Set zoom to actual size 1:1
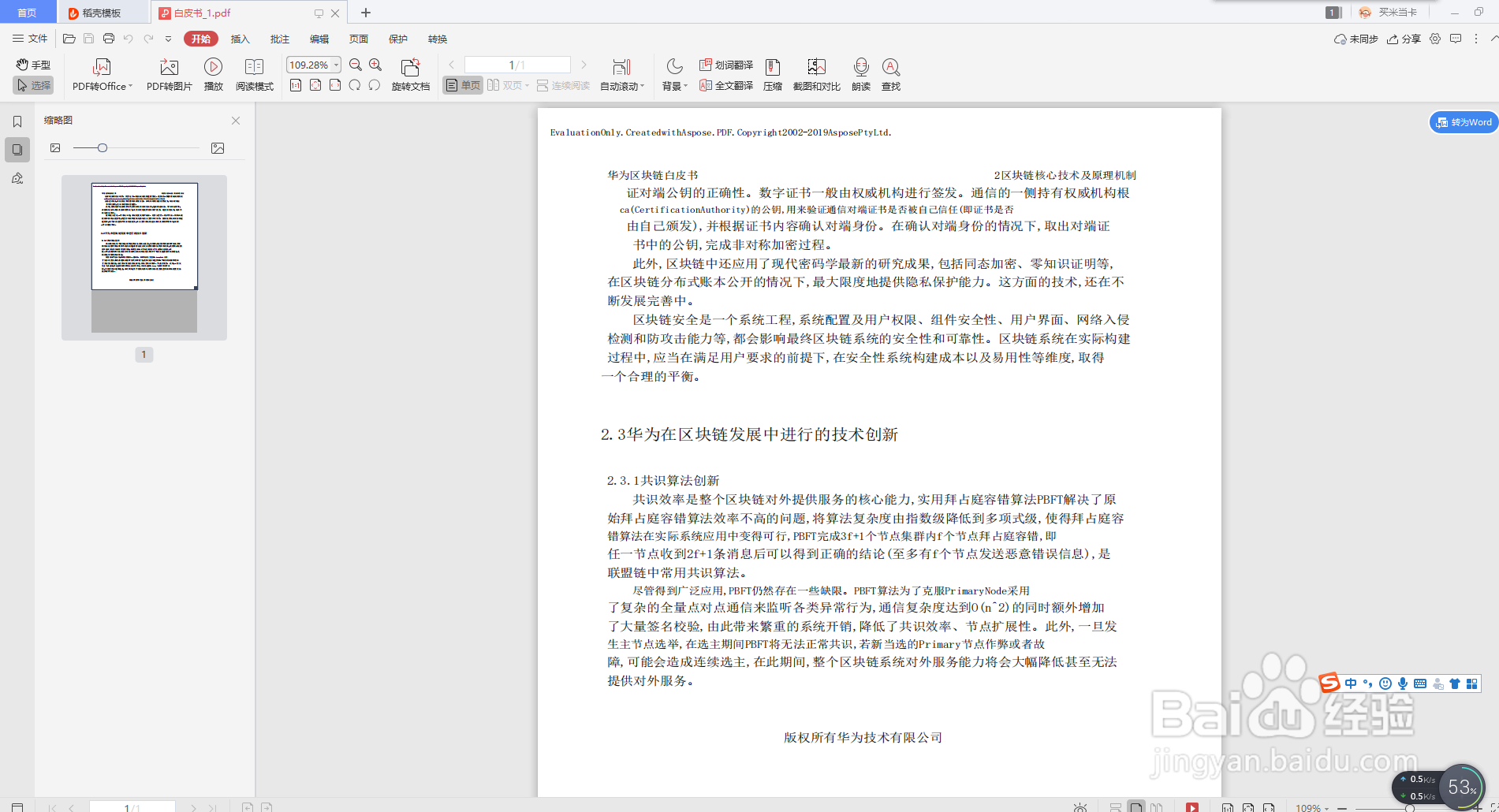Screen dimensions: 1499x812 (296, 85)
